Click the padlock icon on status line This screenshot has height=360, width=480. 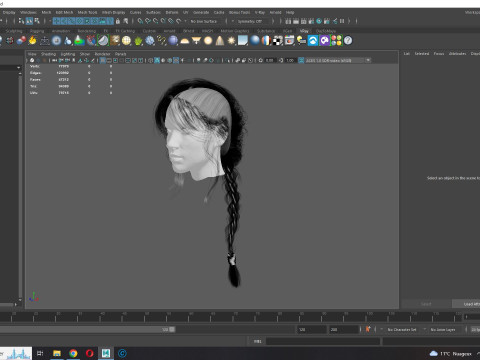118,21
